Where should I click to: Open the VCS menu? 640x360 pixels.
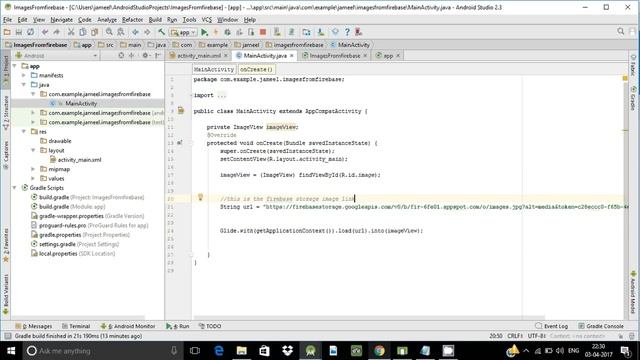point(207,20)
